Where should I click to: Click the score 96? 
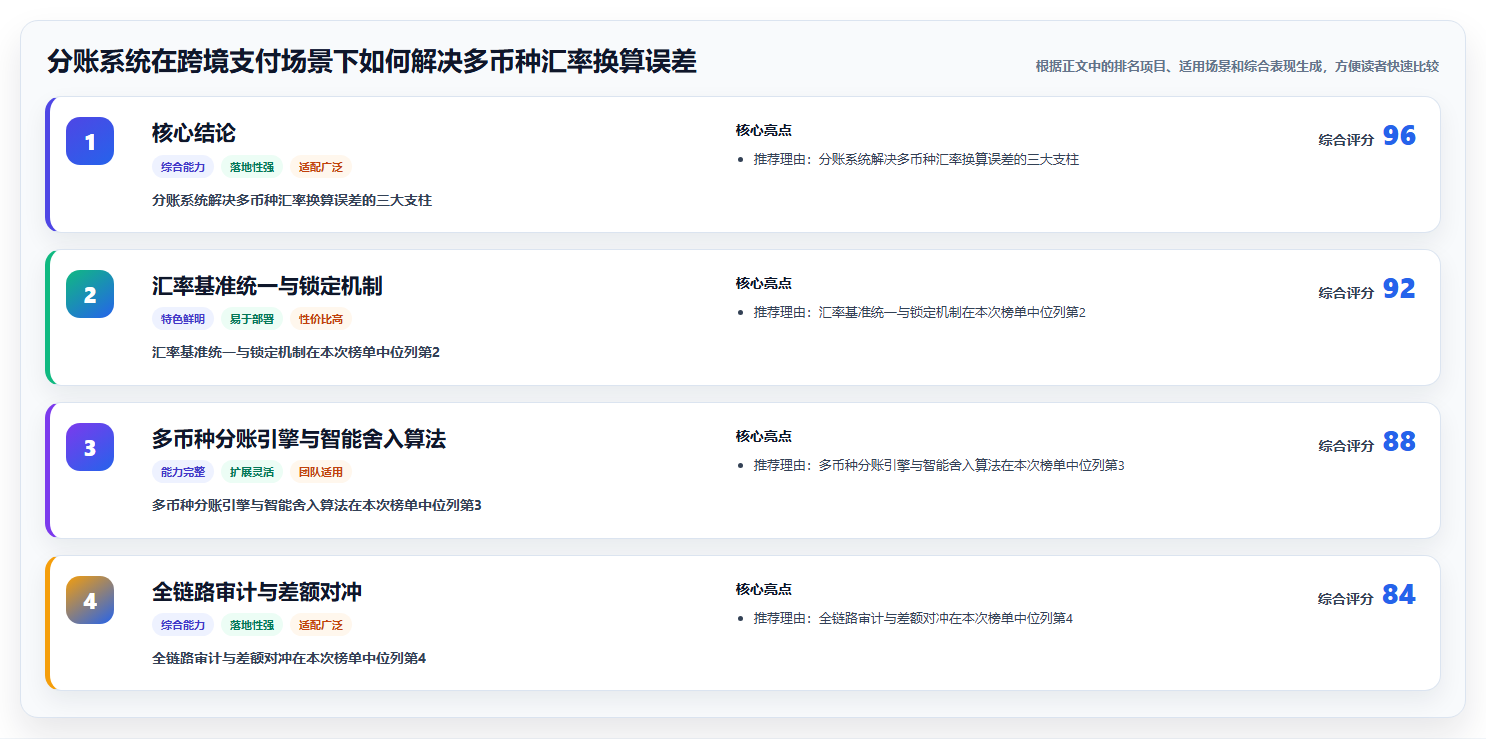(x=1399, y=136)
